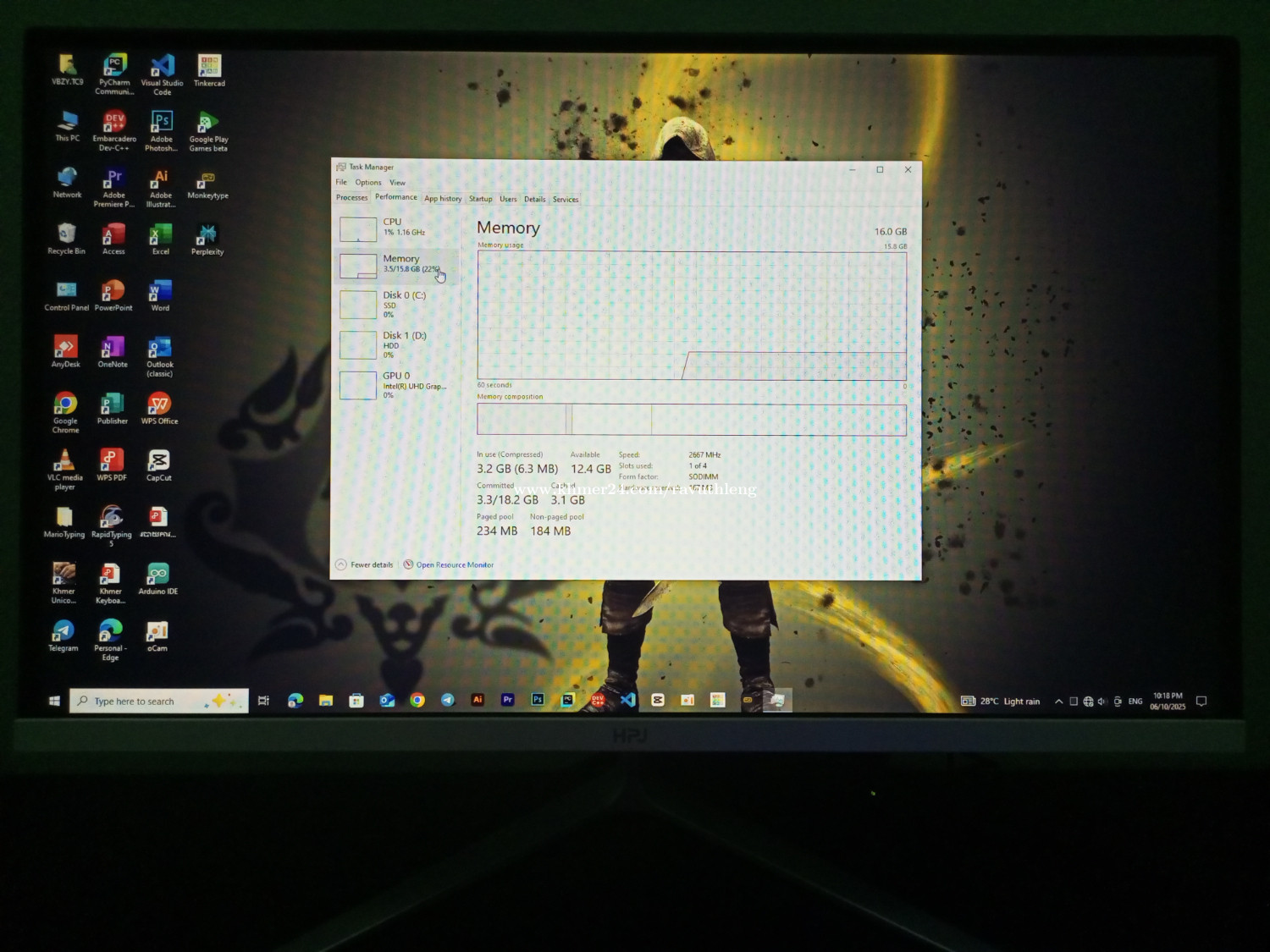
Task: Select Recycle Bin on the desktop
Action: 66,239
